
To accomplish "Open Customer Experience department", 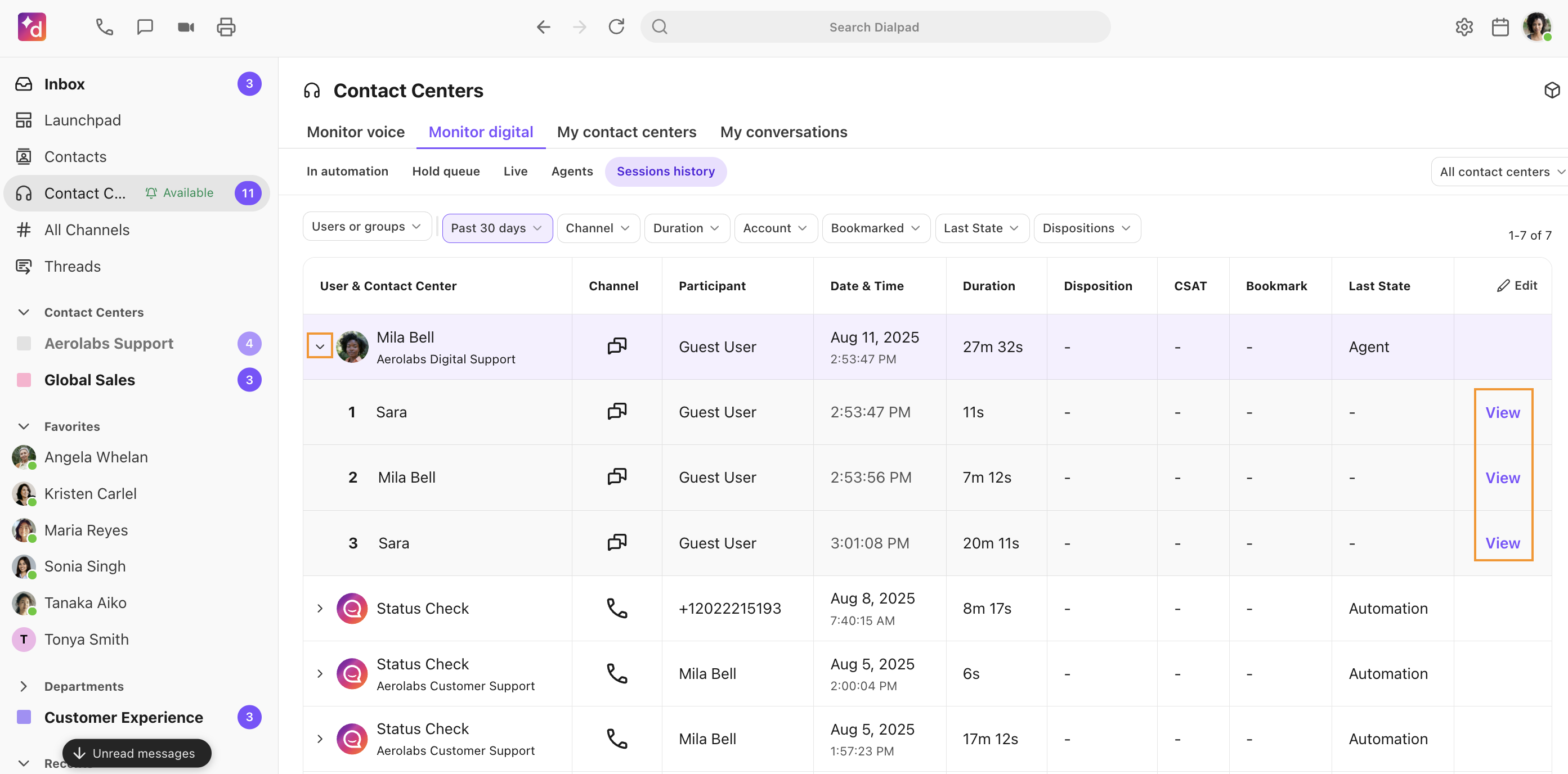I will coord(137,717).
